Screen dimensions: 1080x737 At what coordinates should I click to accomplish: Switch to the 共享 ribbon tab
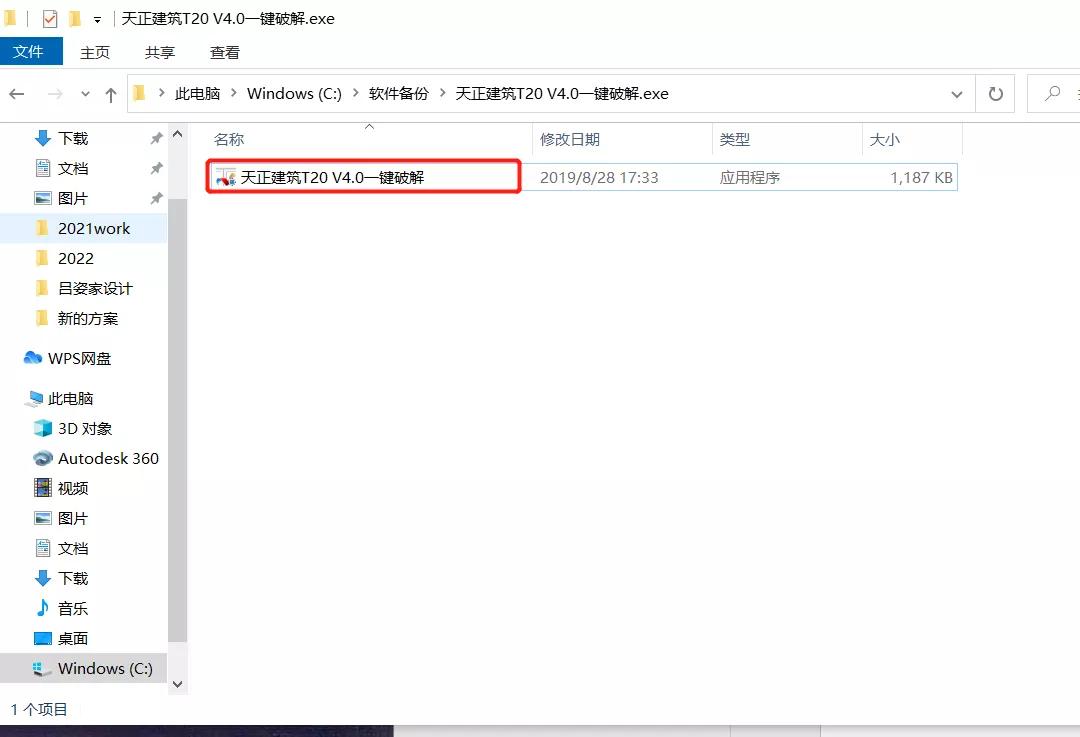point(159,52)
